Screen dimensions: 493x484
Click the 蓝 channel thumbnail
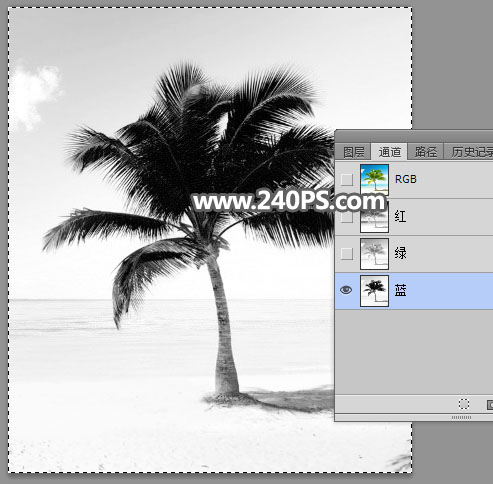(x=374, y=291)
